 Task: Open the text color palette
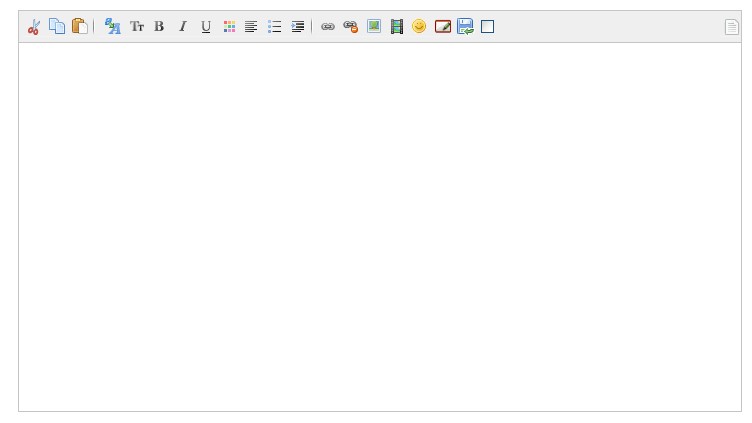[x=229, y=26]
